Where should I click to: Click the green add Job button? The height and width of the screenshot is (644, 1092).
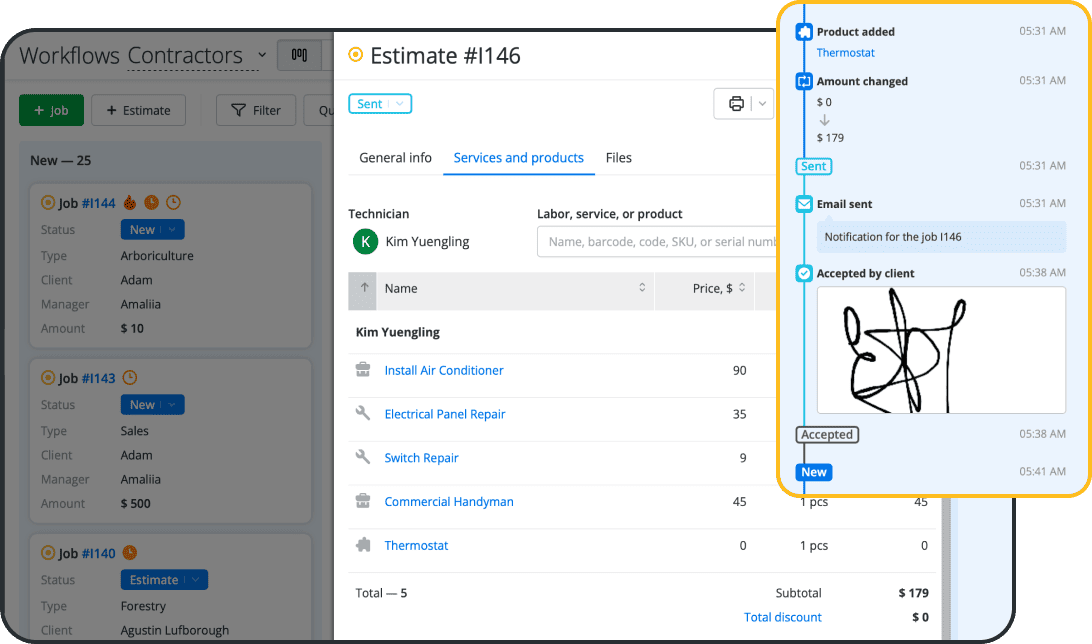point(51,110)
